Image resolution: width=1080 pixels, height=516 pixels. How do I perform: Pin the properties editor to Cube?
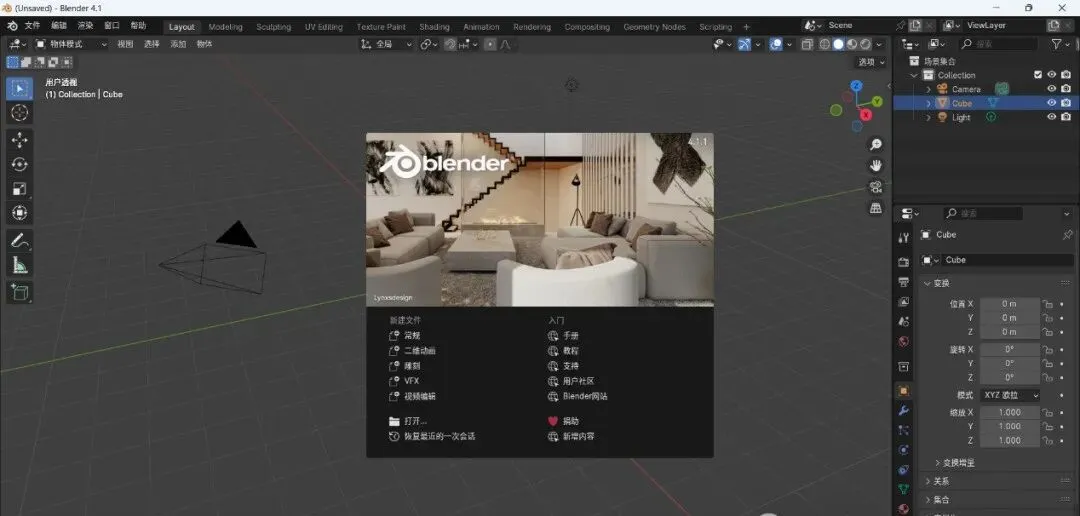1067,235
